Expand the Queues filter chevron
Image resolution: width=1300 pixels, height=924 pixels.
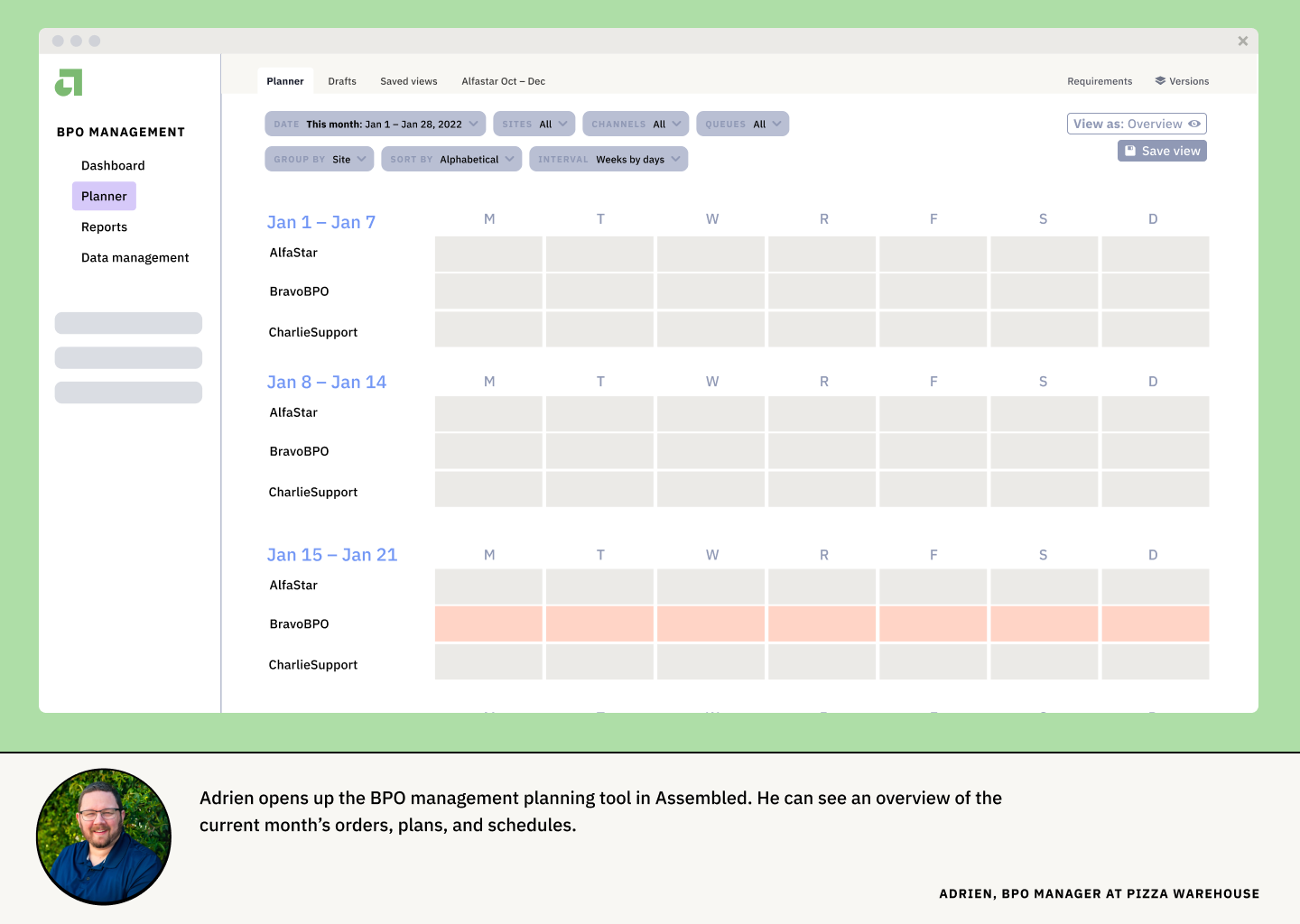tap(776, 125)
